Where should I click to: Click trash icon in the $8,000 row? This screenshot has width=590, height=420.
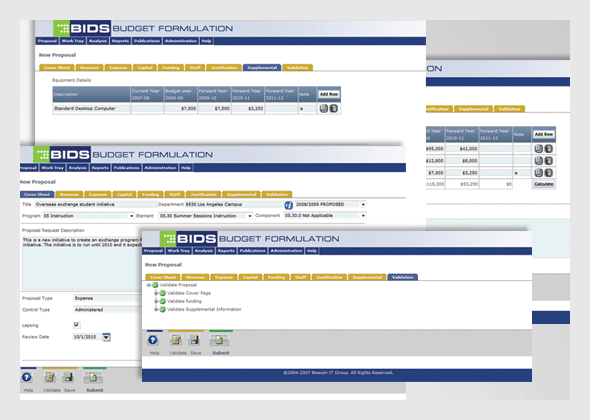[549, 161]
